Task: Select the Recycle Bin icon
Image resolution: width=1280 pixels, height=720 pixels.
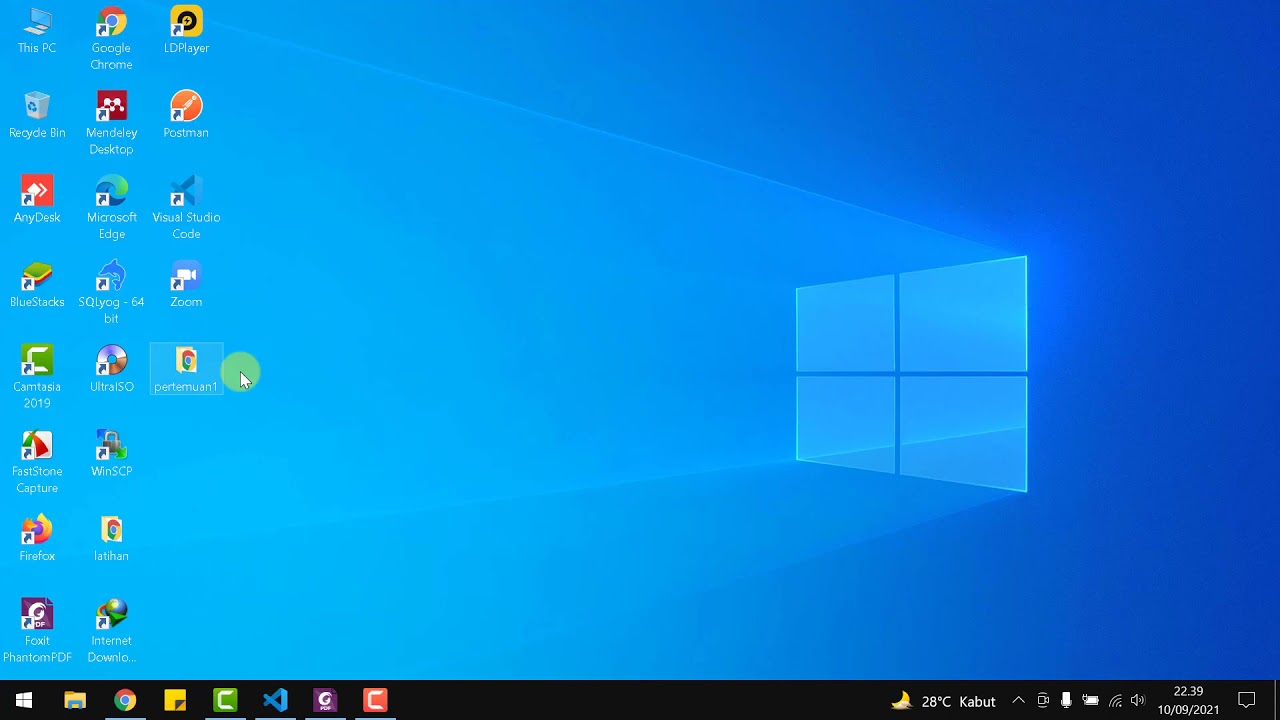Action: [x=37, y=116]
